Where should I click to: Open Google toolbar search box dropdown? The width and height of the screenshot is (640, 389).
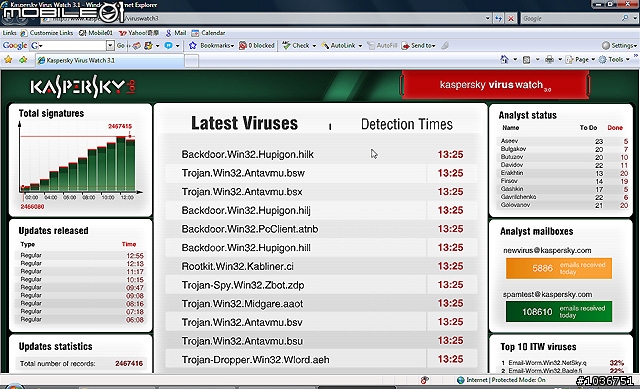(110, 45)
